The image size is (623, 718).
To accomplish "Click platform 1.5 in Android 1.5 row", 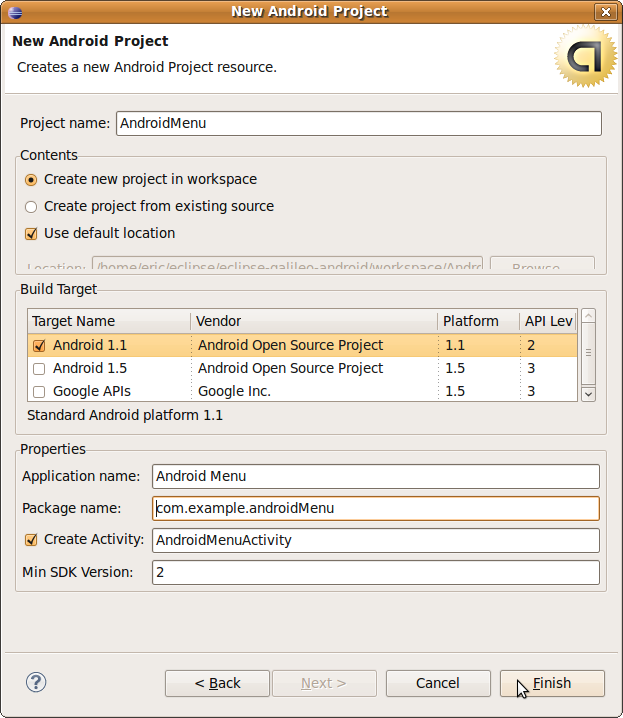I will point(479,368).
